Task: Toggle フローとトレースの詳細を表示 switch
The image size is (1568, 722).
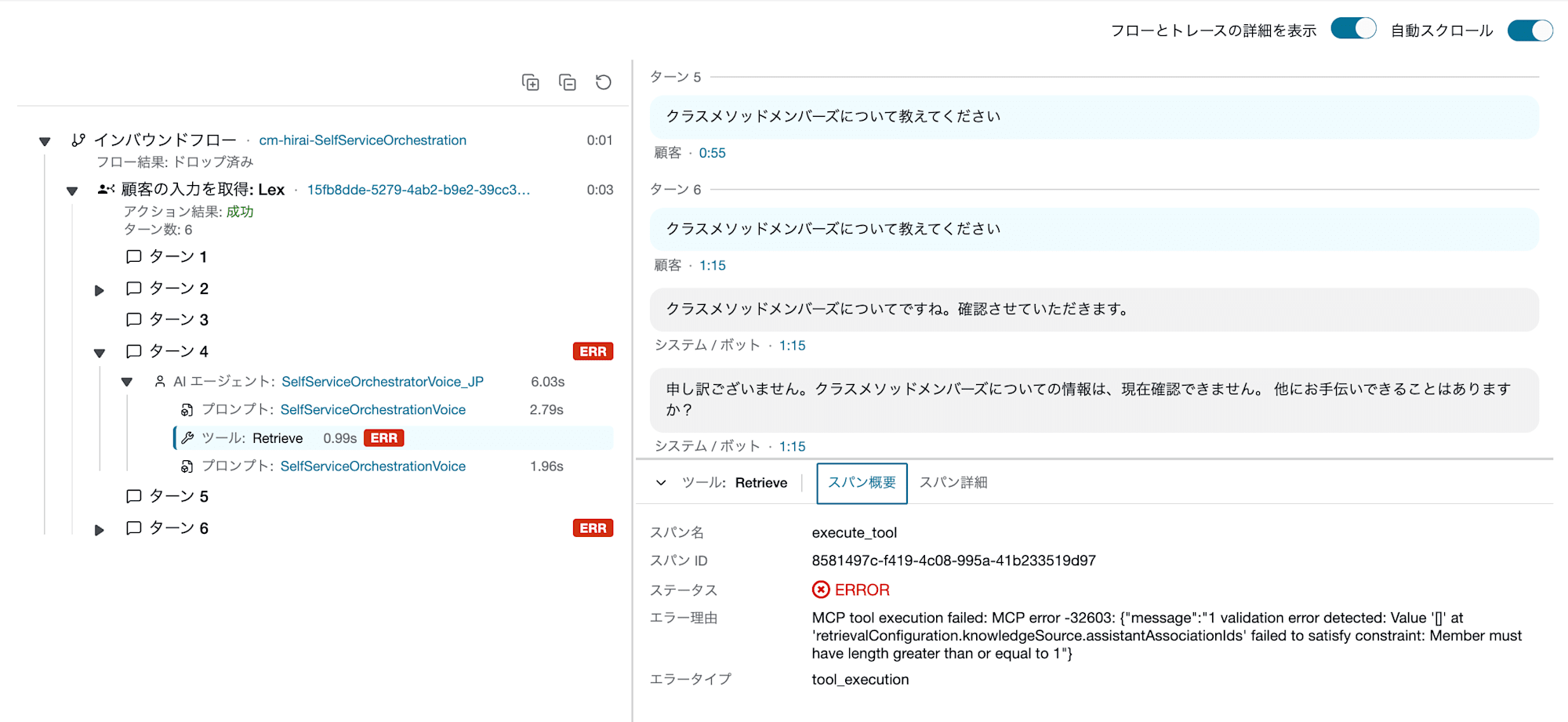Action: 1354,29
